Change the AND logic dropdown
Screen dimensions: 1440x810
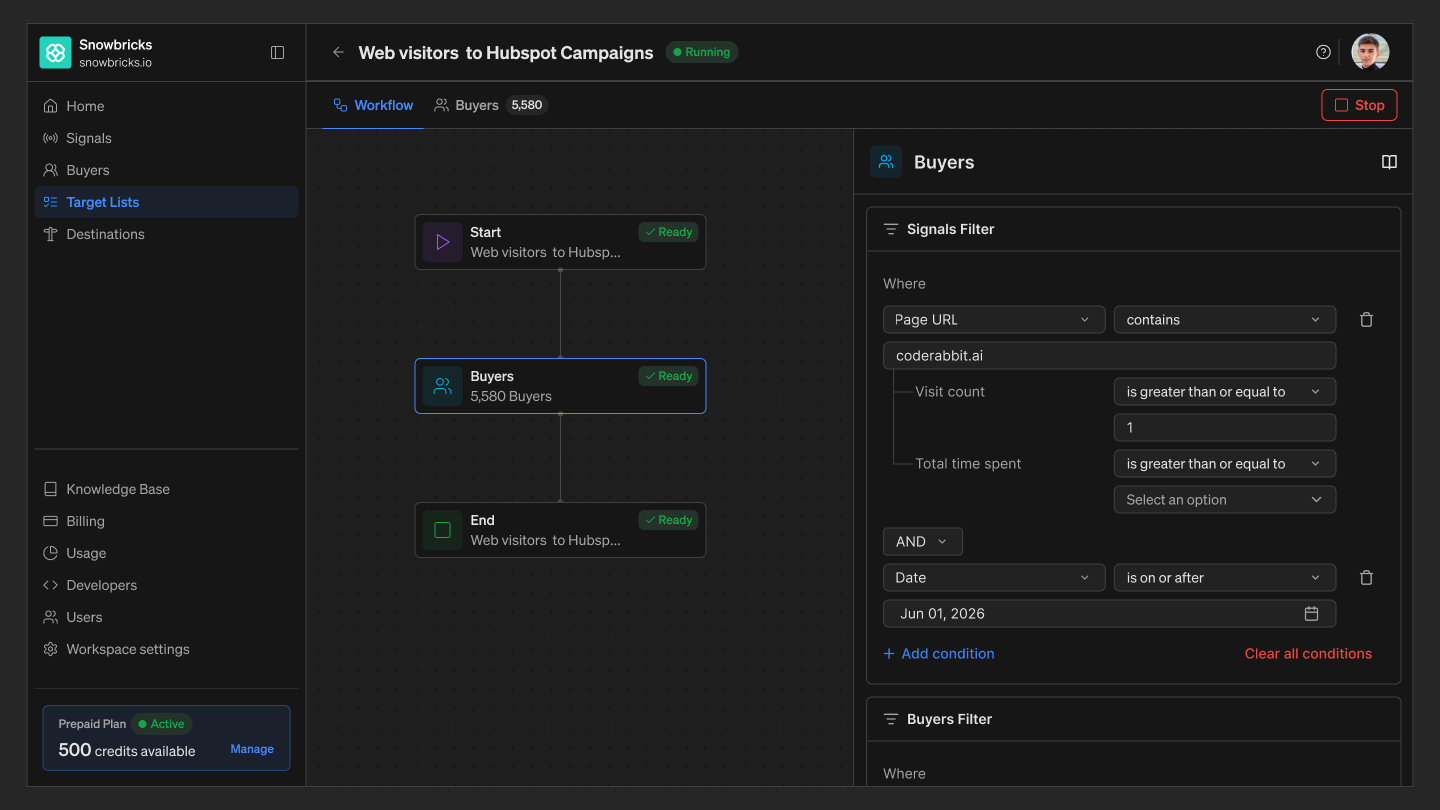[x=923, y=542]
